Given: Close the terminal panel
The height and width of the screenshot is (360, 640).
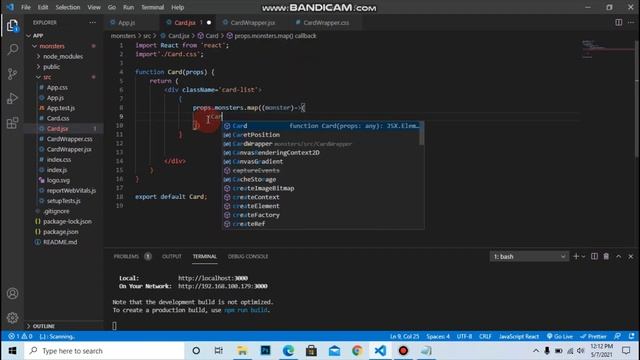Looking at the screenshot, I should (x=631, y=256).
